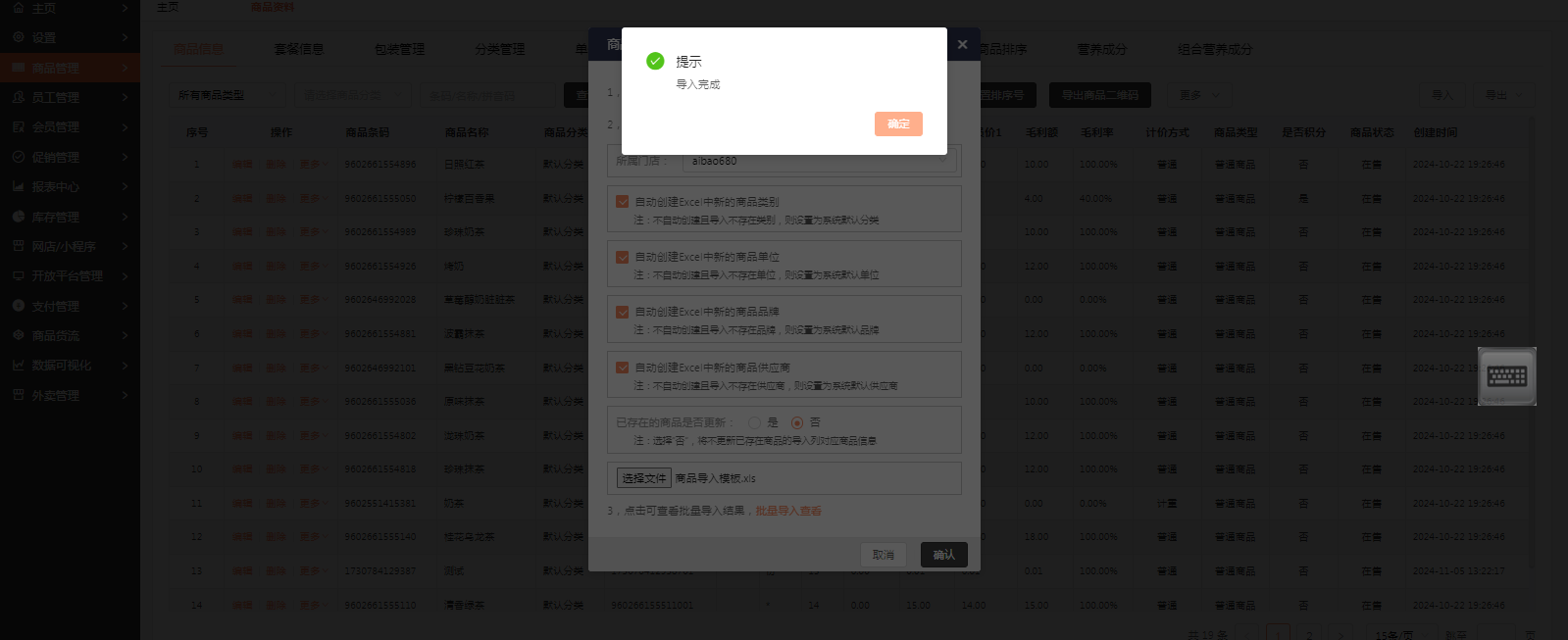This screenshot has height=640, width=1568.
Task: Toggle auto-create new 商品品牌 checkbox
Action: [622, 312]
